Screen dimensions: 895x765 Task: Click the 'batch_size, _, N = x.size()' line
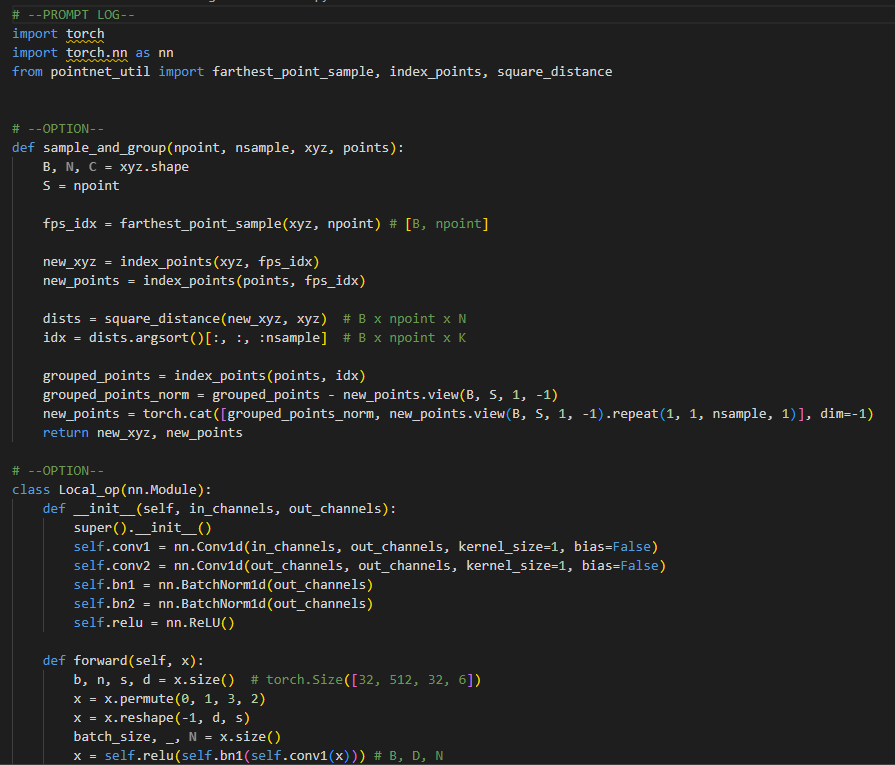tap(177, 737)
